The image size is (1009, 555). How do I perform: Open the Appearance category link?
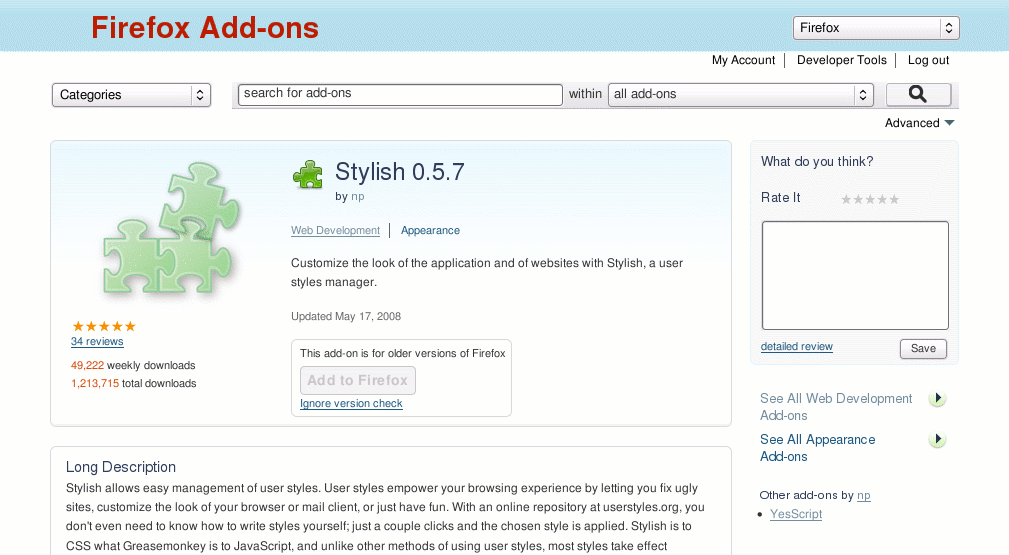click(x=430, y=230)
